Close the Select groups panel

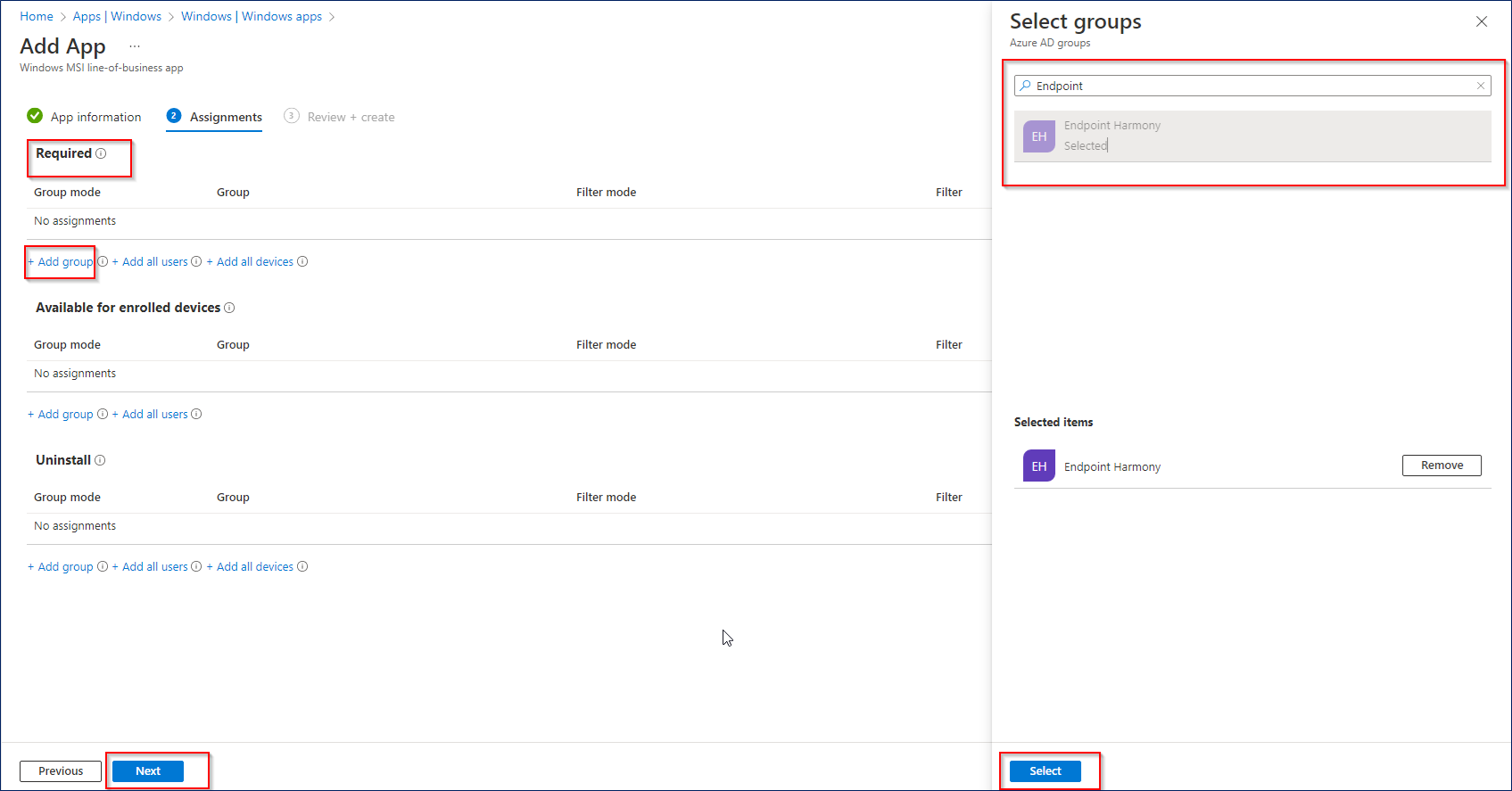click(x=1482, y=21)
